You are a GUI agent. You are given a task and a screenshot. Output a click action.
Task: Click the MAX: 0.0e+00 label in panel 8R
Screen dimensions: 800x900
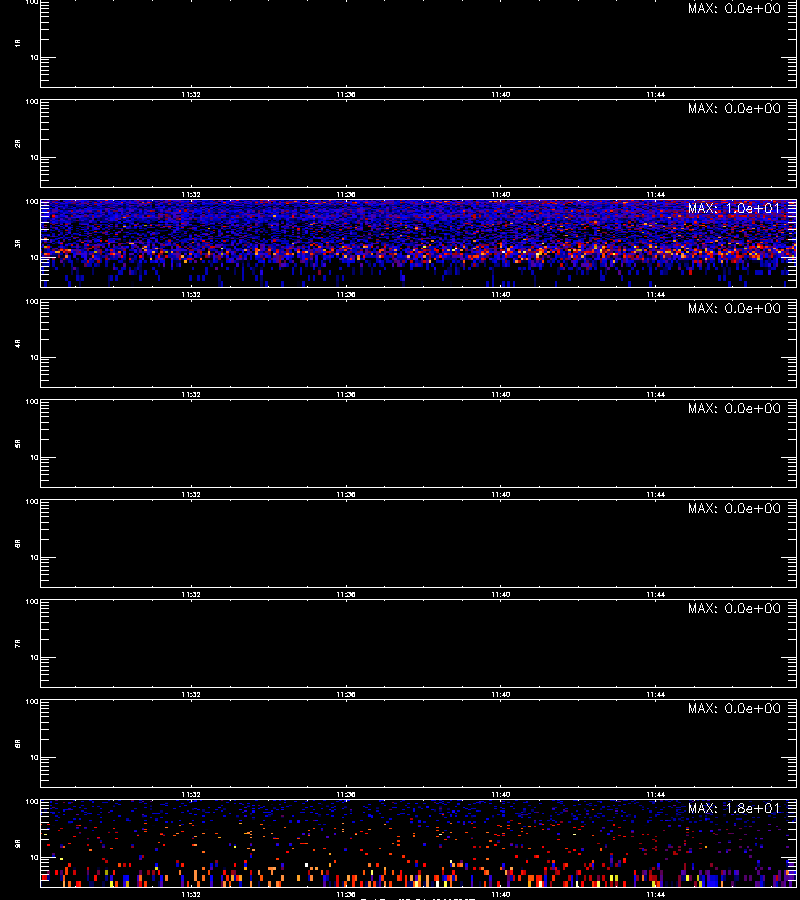734,708
